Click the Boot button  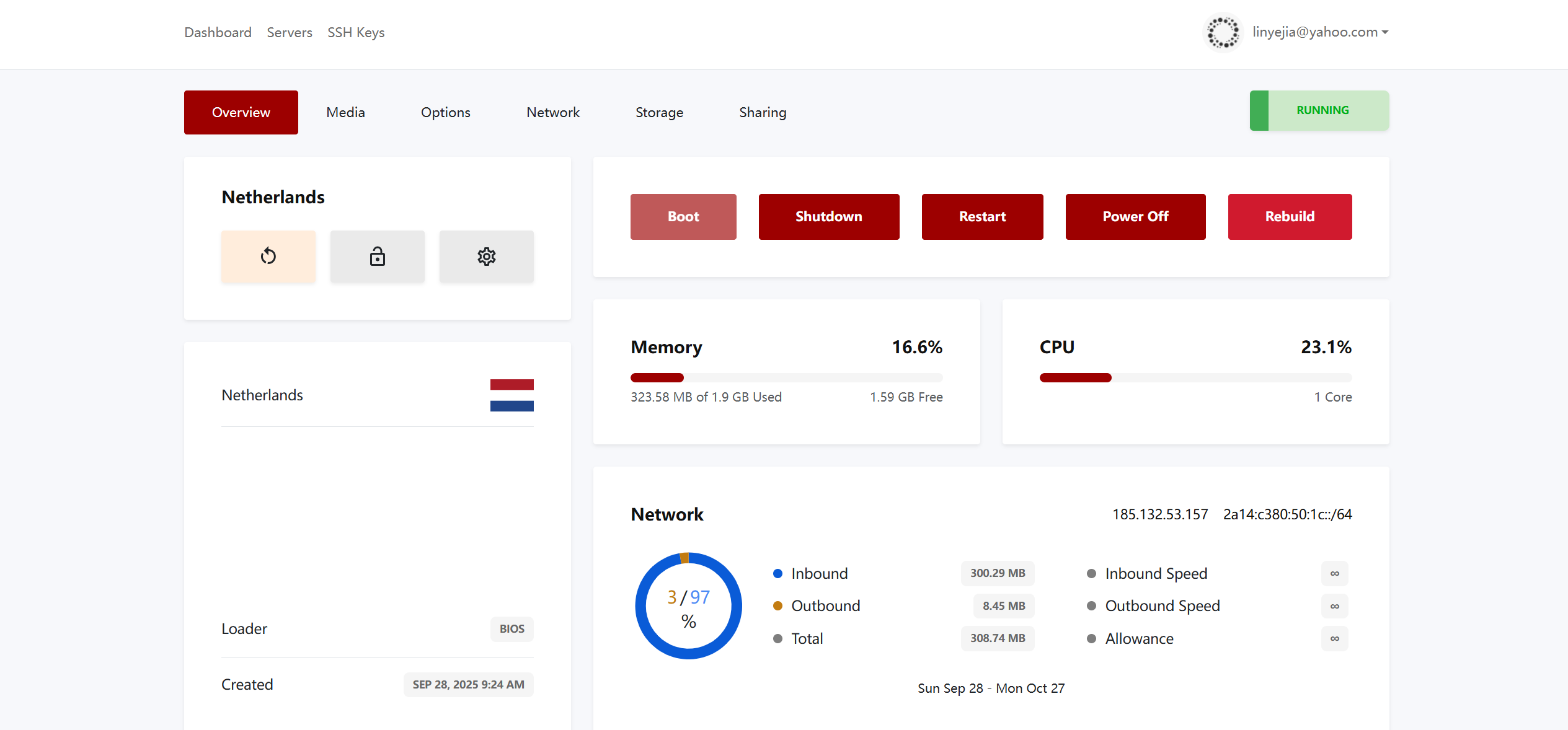click(683, 216)
